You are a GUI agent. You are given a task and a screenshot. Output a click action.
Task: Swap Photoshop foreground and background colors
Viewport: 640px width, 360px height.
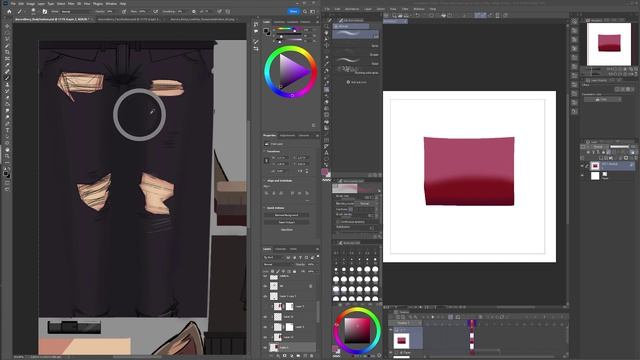[9, 168]
